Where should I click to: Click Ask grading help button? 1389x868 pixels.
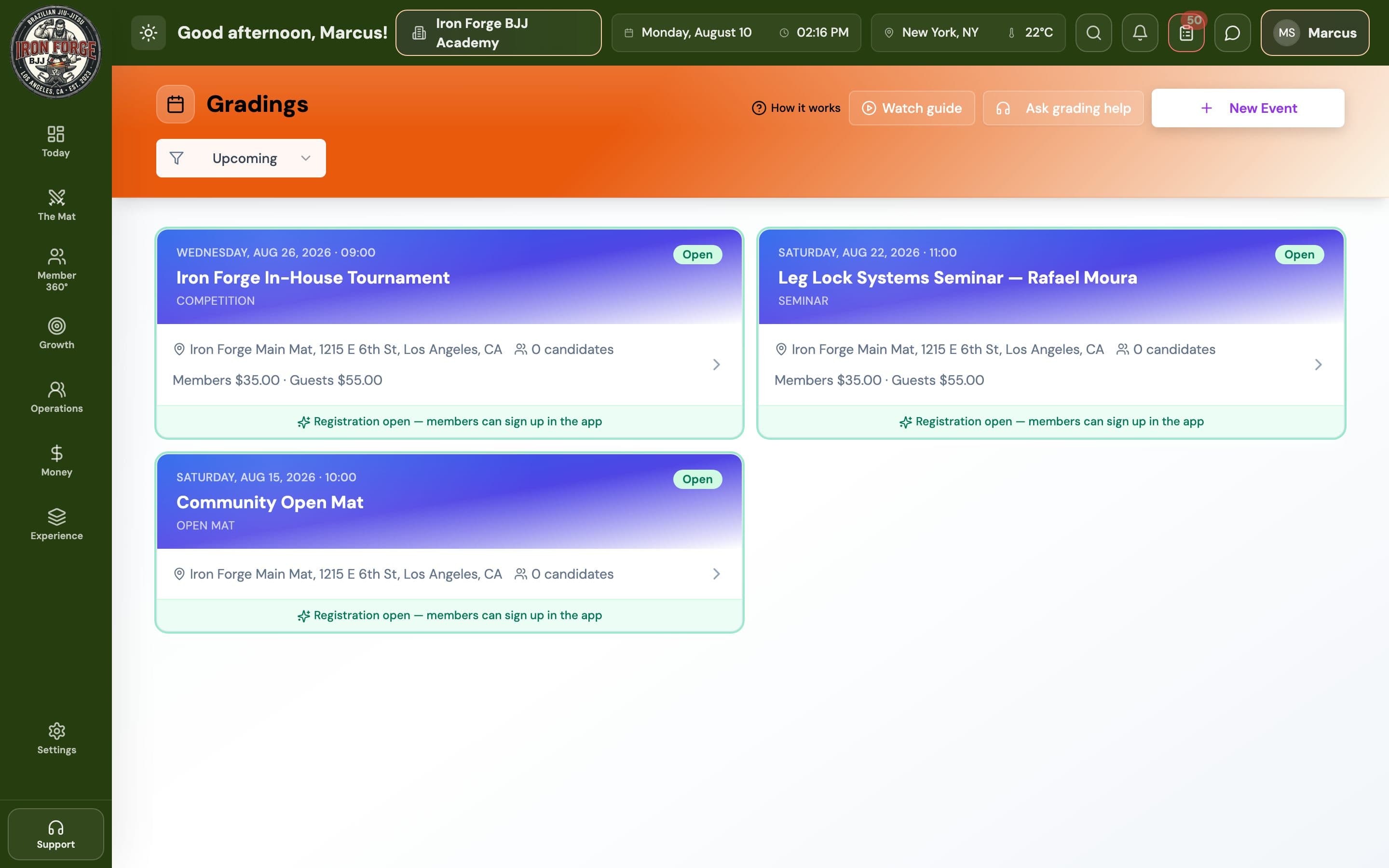pyautogui.click(x=1063, y=108)
